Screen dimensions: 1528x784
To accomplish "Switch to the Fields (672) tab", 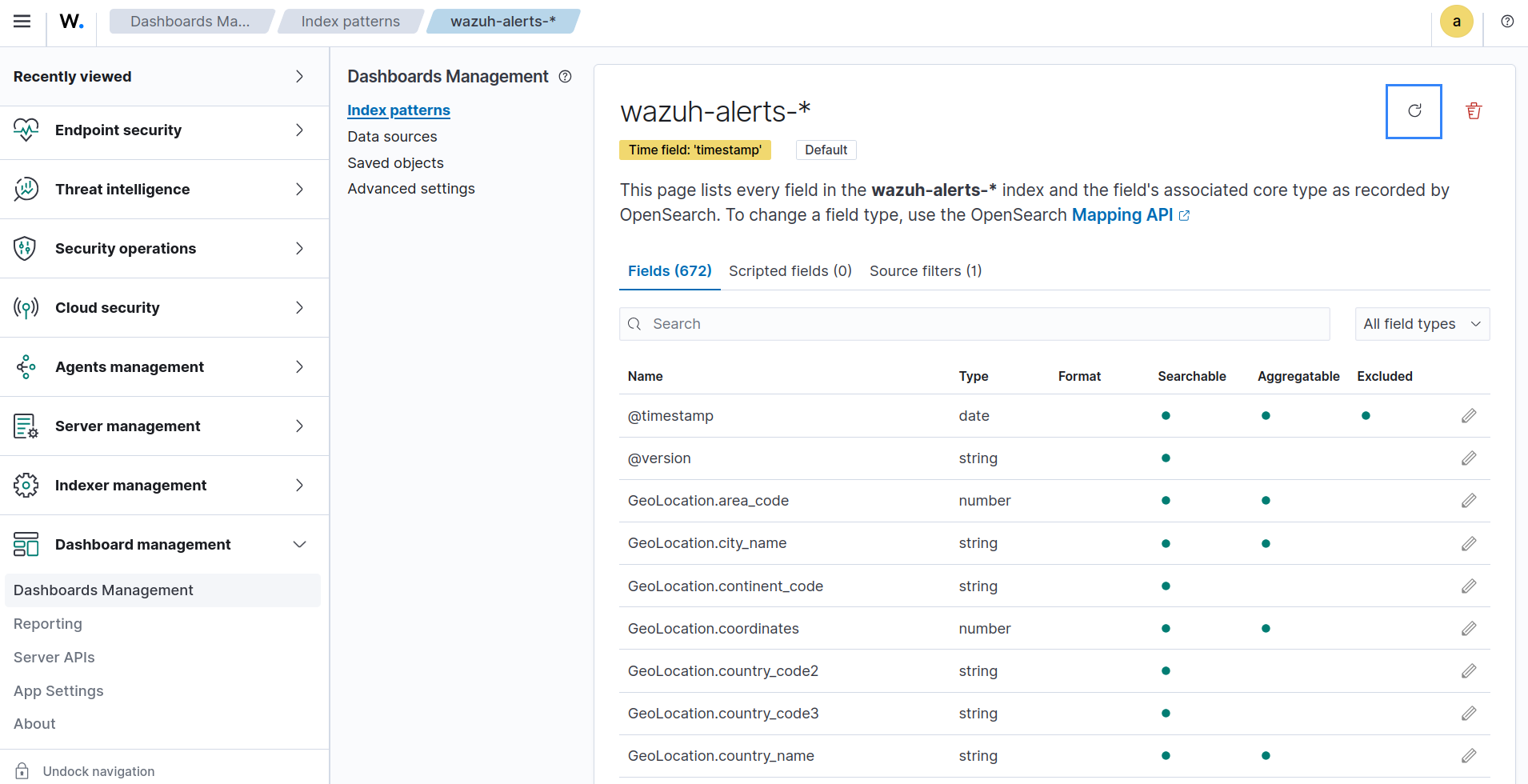I will tap(670, 271).
